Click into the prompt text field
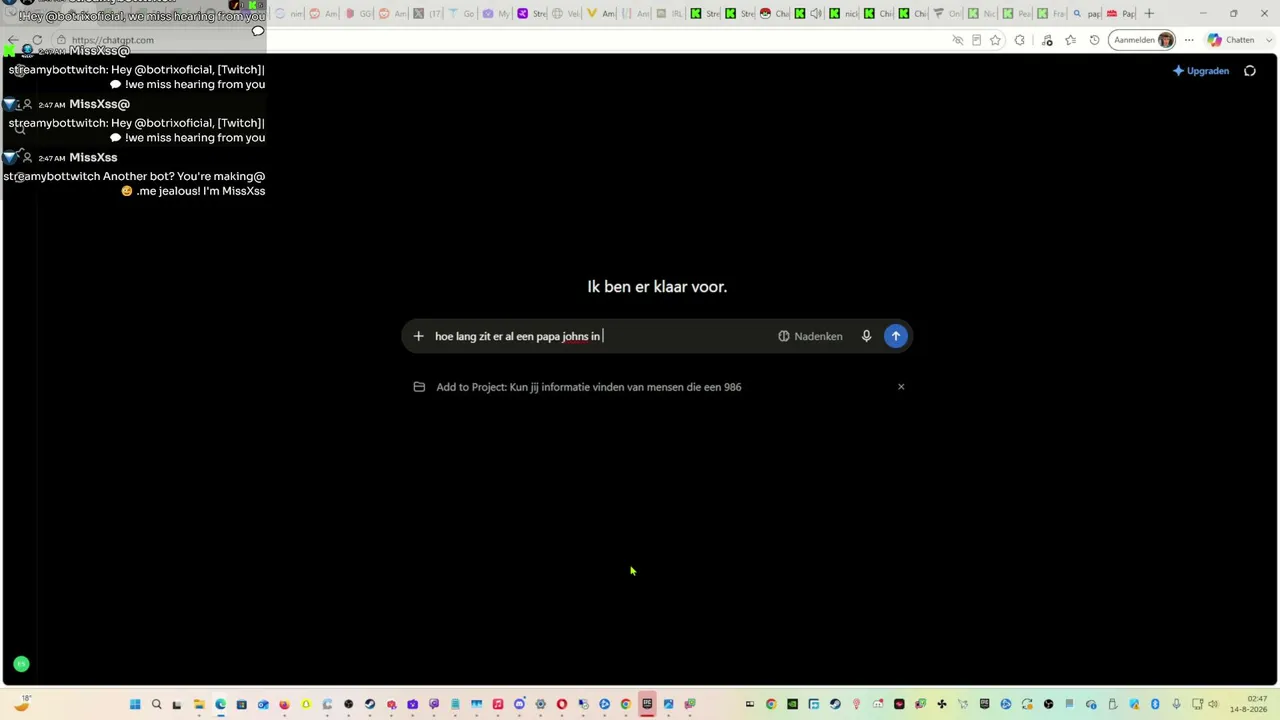The height and width of the screenshot is (720, 1280). coord(600,336)
